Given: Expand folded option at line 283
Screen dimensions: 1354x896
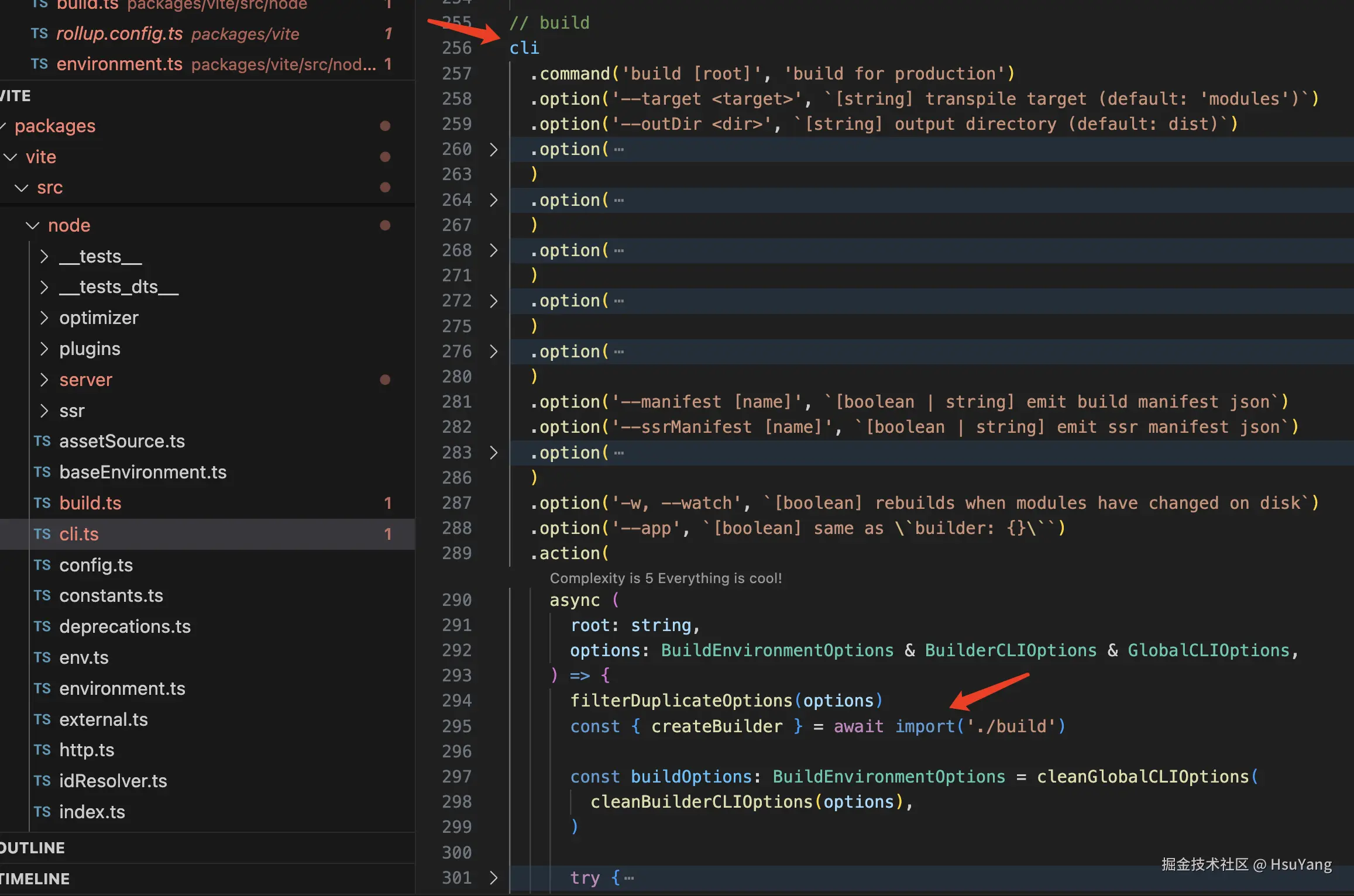Looking at the screenshot, I should pyautogui.click(x=493, y=453).
